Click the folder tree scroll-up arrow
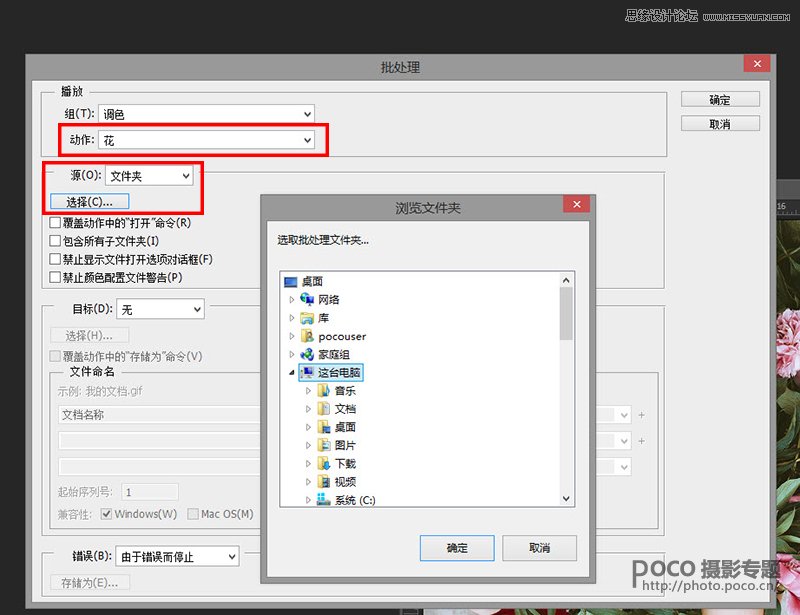The width and height of the screenshot is (800, 615). (566, 280)
